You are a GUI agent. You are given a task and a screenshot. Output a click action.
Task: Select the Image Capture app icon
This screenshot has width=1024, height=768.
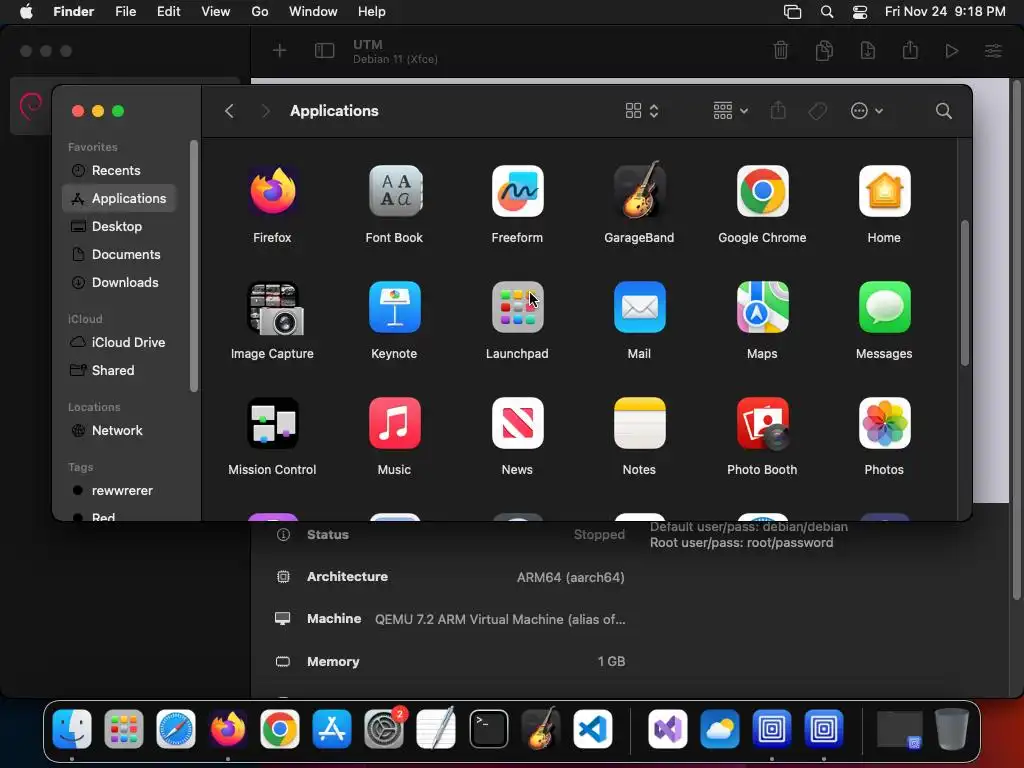pos(274,308)
